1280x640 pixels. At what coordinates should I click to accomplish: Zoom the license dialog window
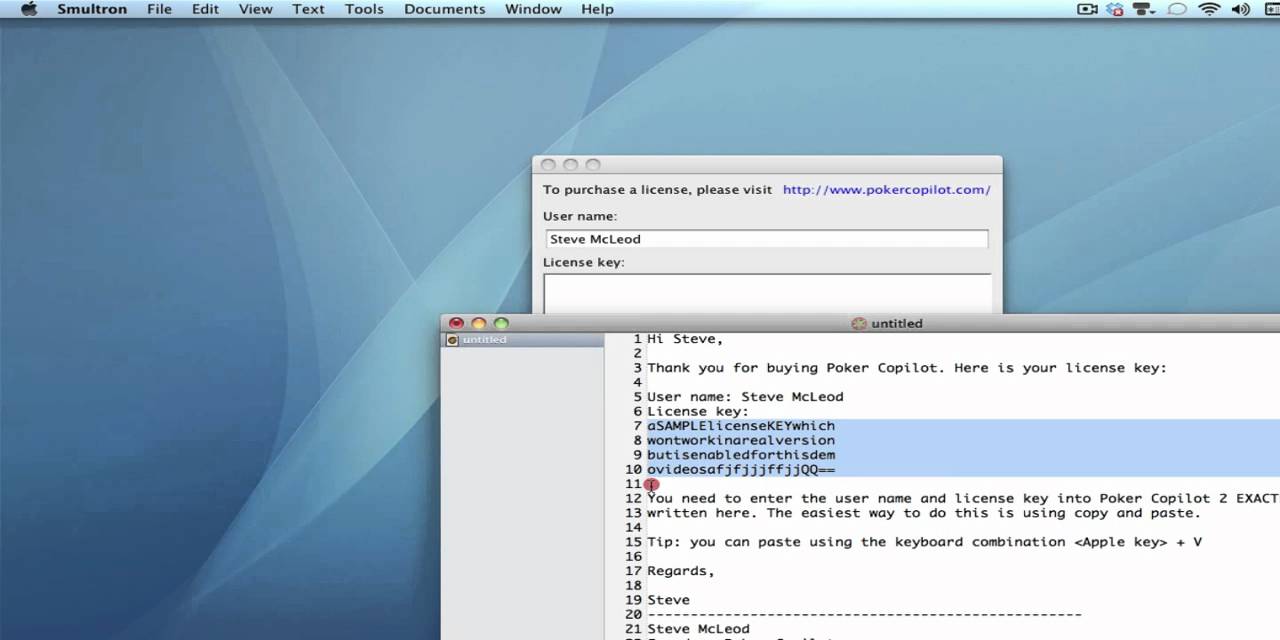[x=593, y=165]
